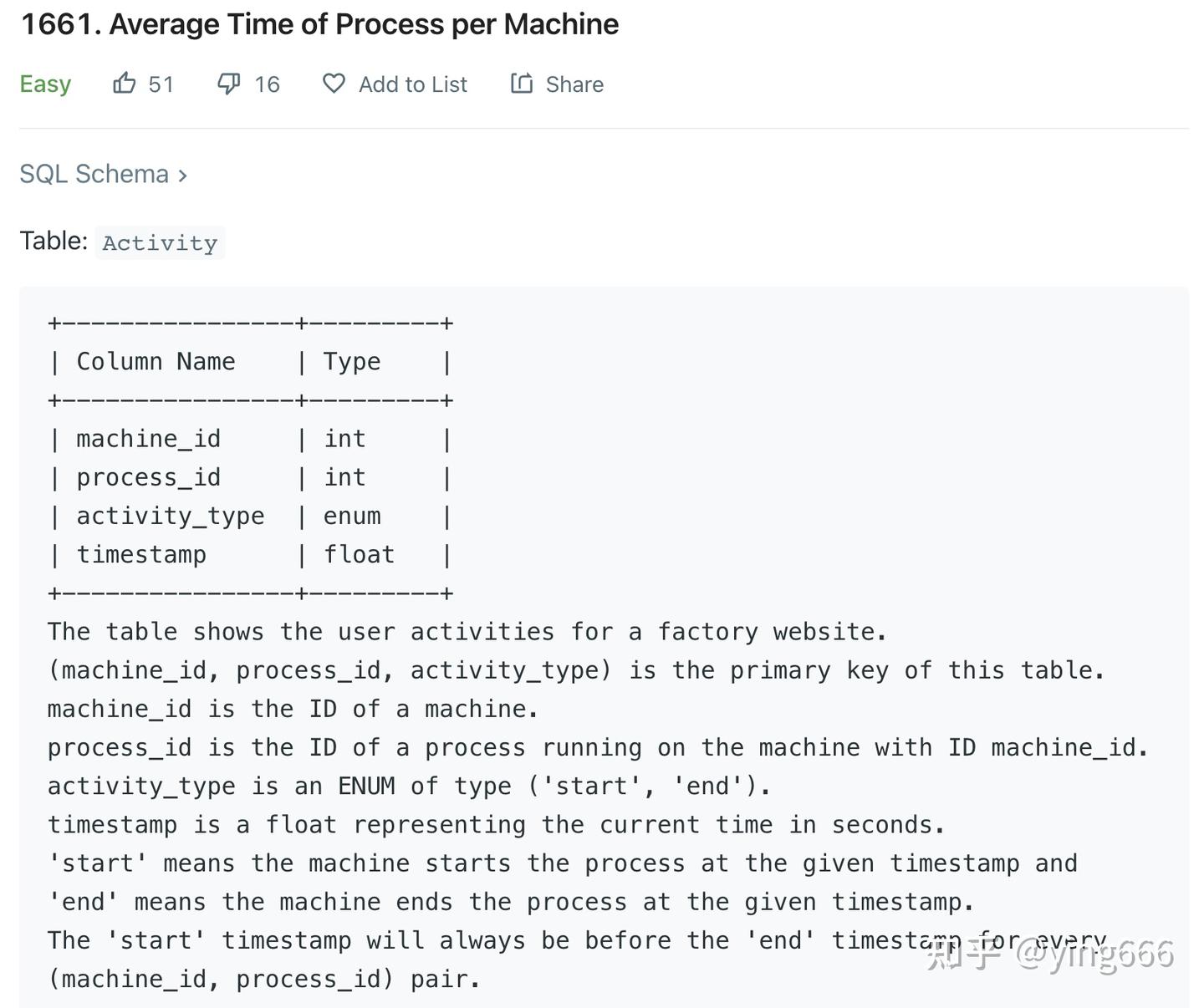
Task: Downvote the problem using the thumbs-down icon
Action: pyautogui.click(x=227, y=84)
